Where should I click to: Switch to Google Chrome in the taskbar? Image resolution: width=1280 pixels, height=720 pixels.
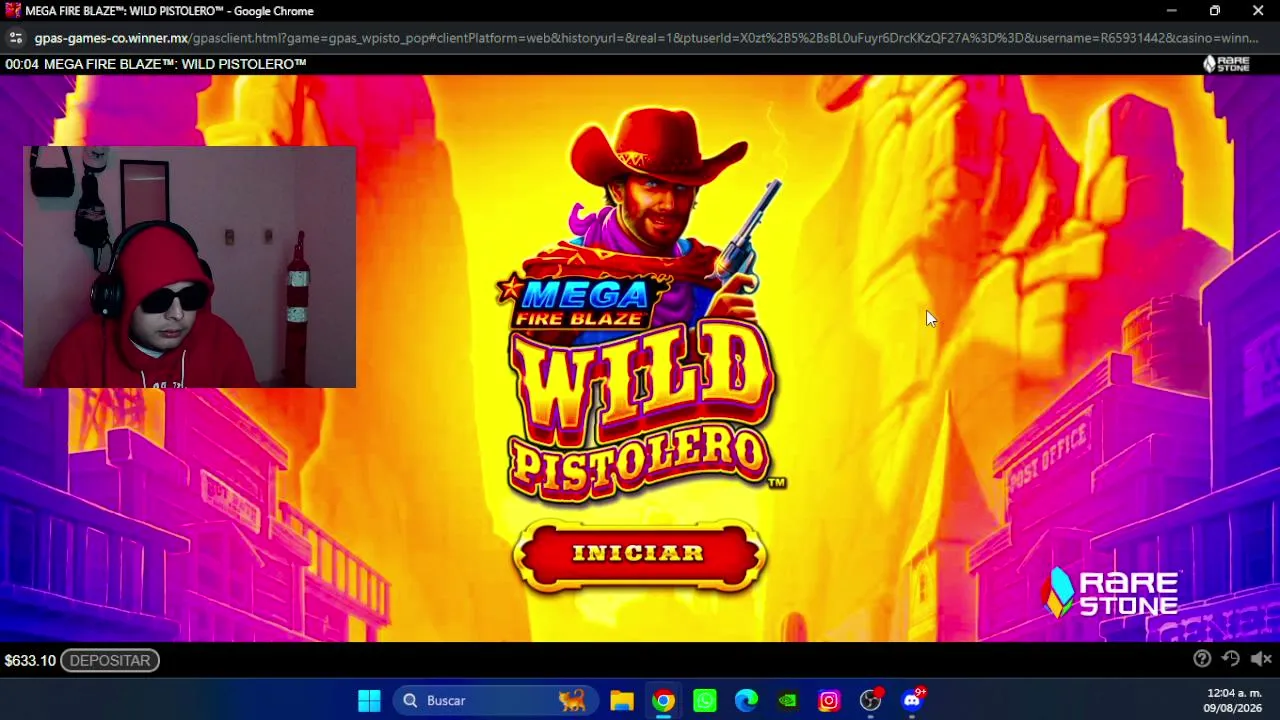point(664,701)
